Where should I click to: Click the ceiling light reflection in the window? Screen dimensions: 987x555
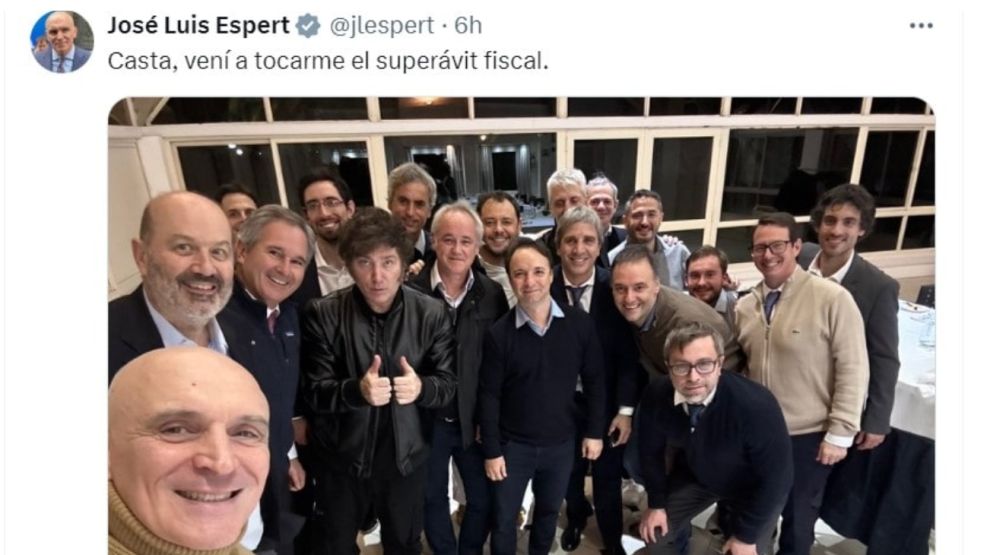(426, 101)
